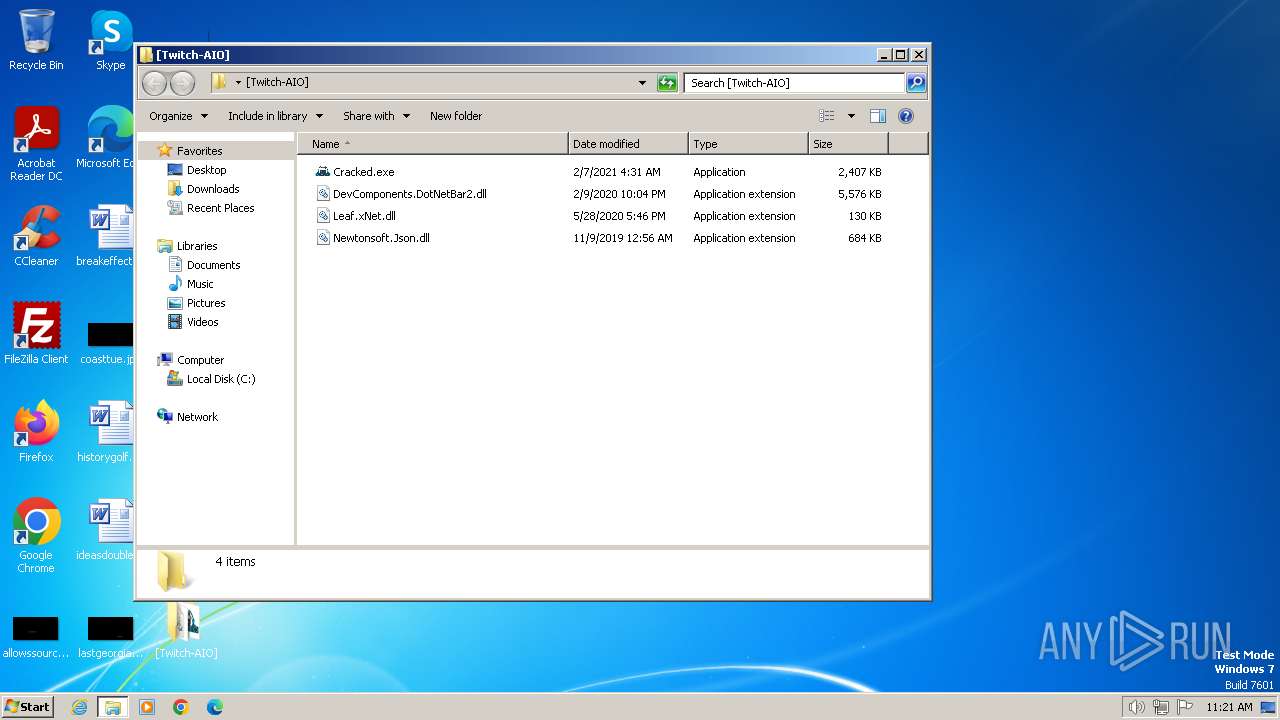The height and width of the screenshot is (720, 1280).
Task: Launch Windows Media Player from taskbar
Action: [147, 707]
